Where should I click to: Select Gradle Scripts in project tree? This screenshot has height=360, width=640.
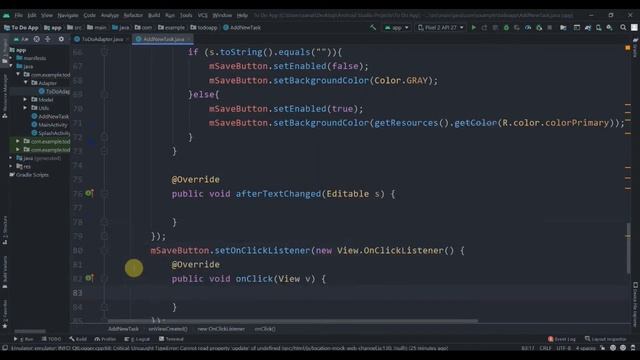pyautogui.click(x=29, y=175)
